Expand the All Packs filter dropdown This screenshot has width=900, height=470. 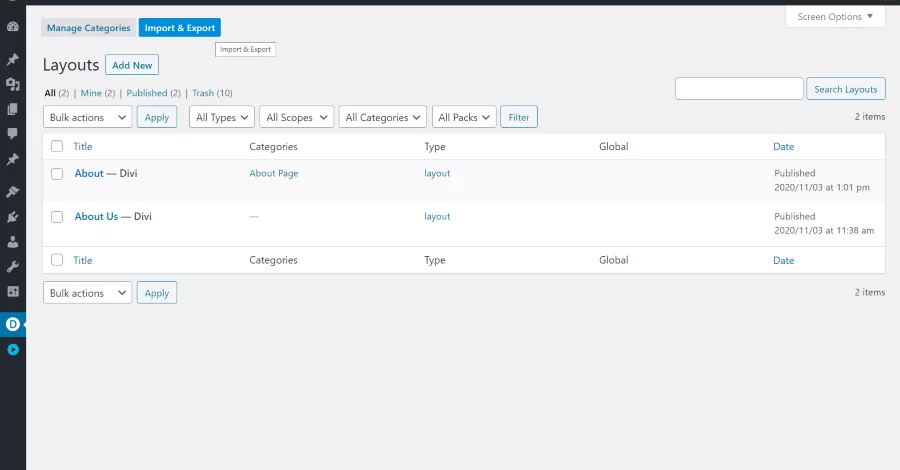tap(464, 117)
